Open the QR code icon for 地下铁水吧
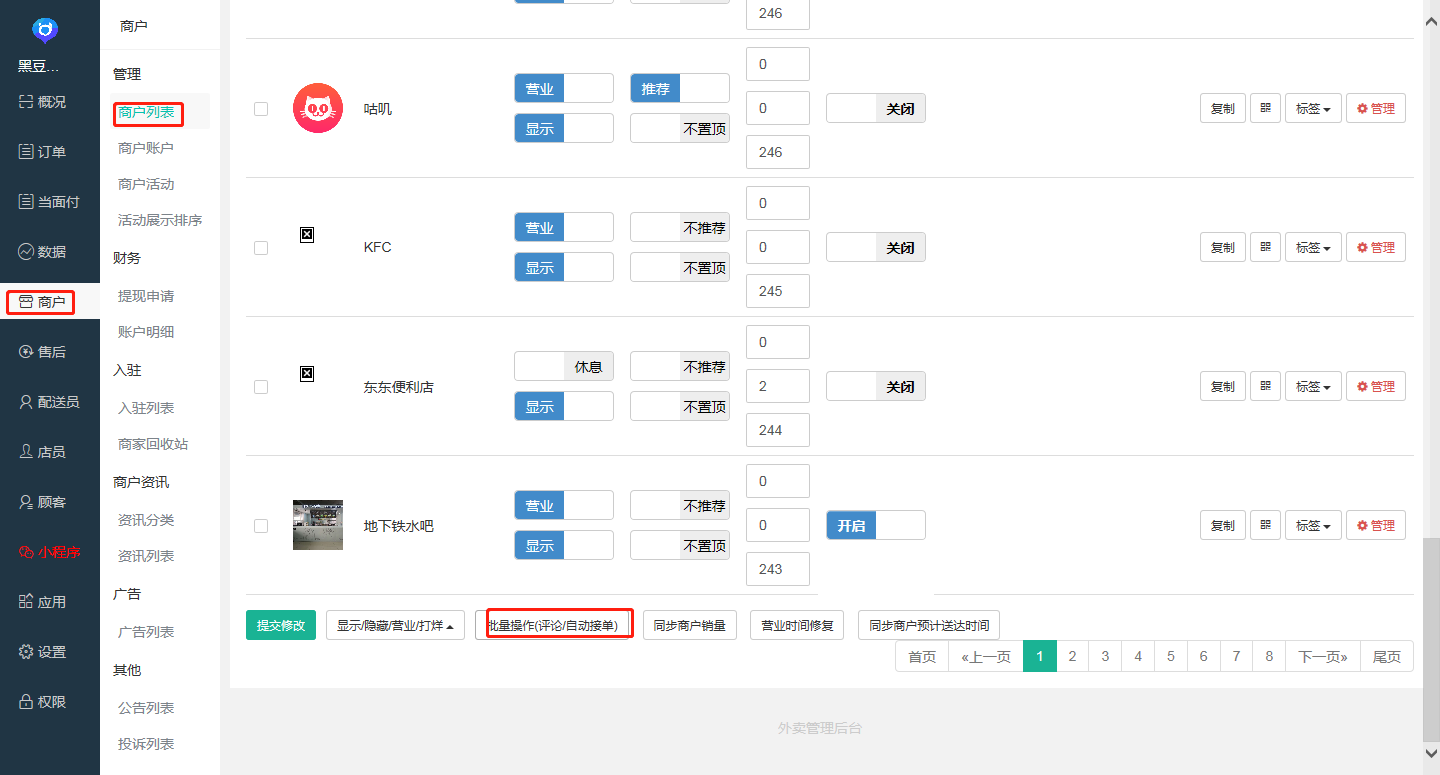This screenshot has width=1440, height=775. (1265, 525)
